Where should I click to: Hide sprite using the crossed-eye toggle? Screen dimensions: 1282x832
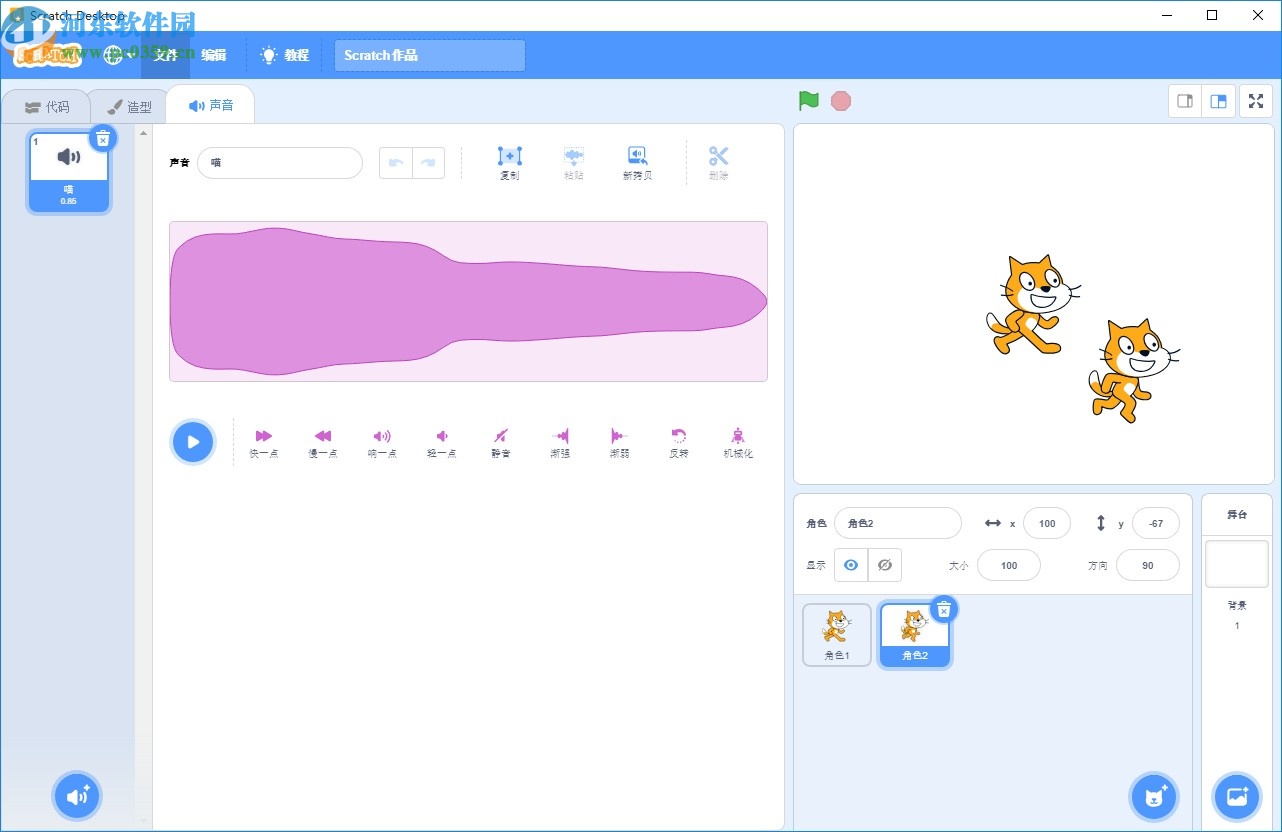click(x=885, y=565)
